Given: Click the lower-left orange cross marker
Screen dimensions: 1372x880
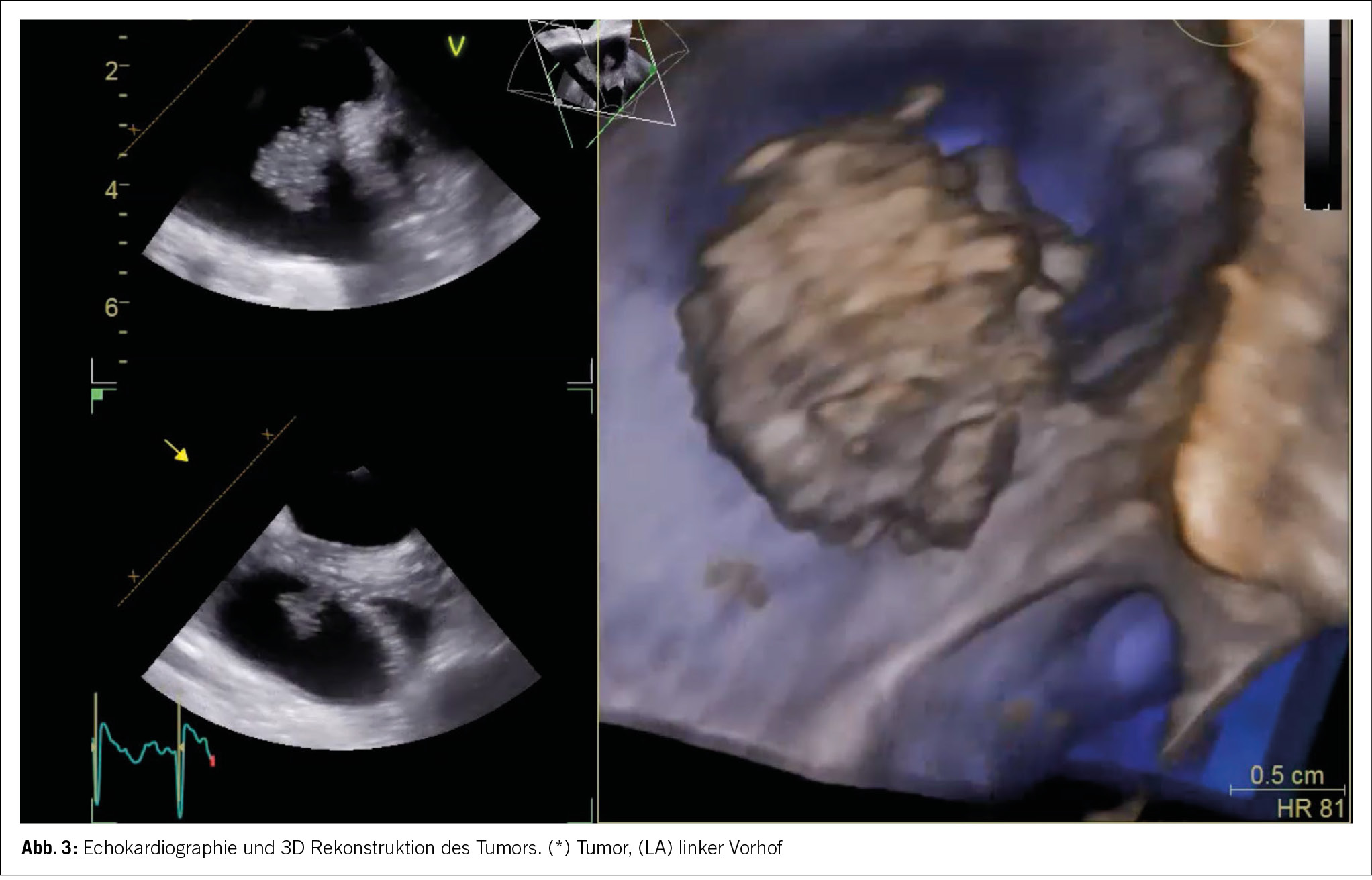Looking at the screenshot, I should tap(134, 576).
